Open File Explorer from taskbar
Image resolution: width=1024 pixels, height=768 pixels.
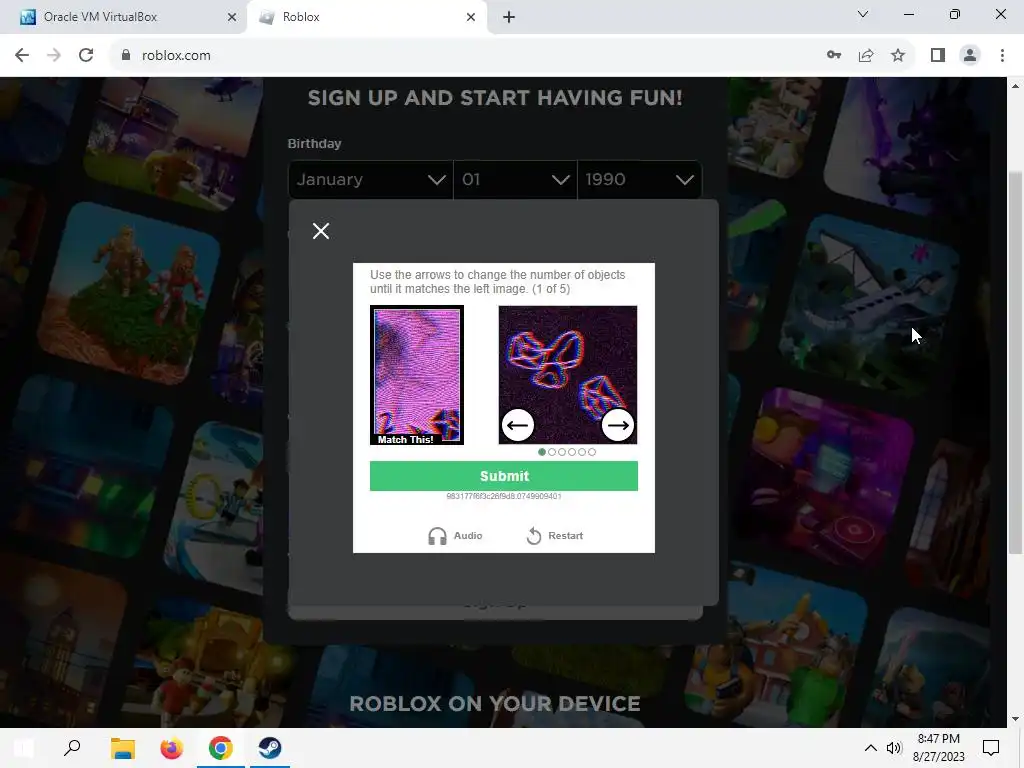tap(122, 748)
